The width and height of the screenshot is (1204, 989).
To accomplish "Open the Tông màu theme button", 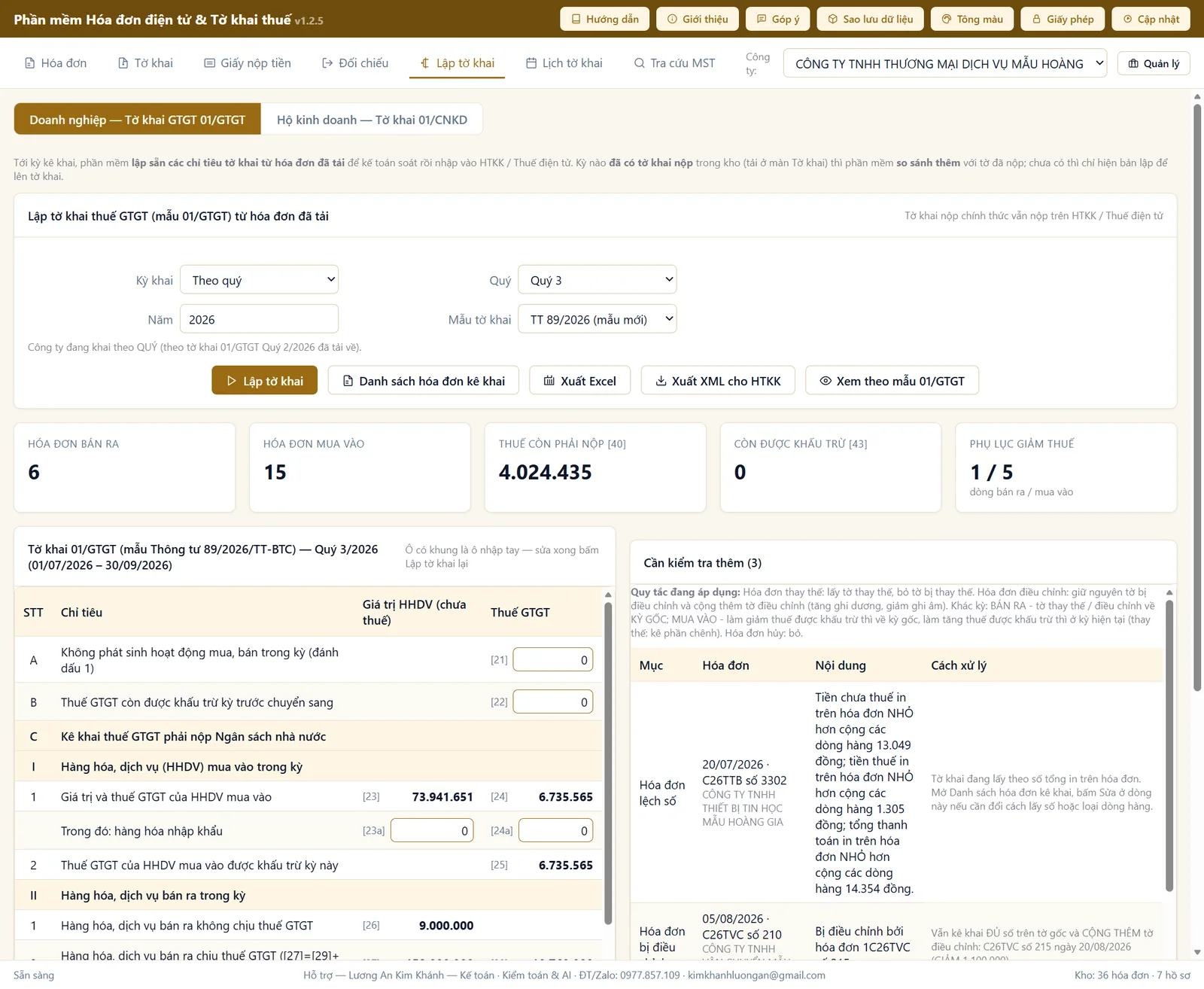I will [972, 19].
